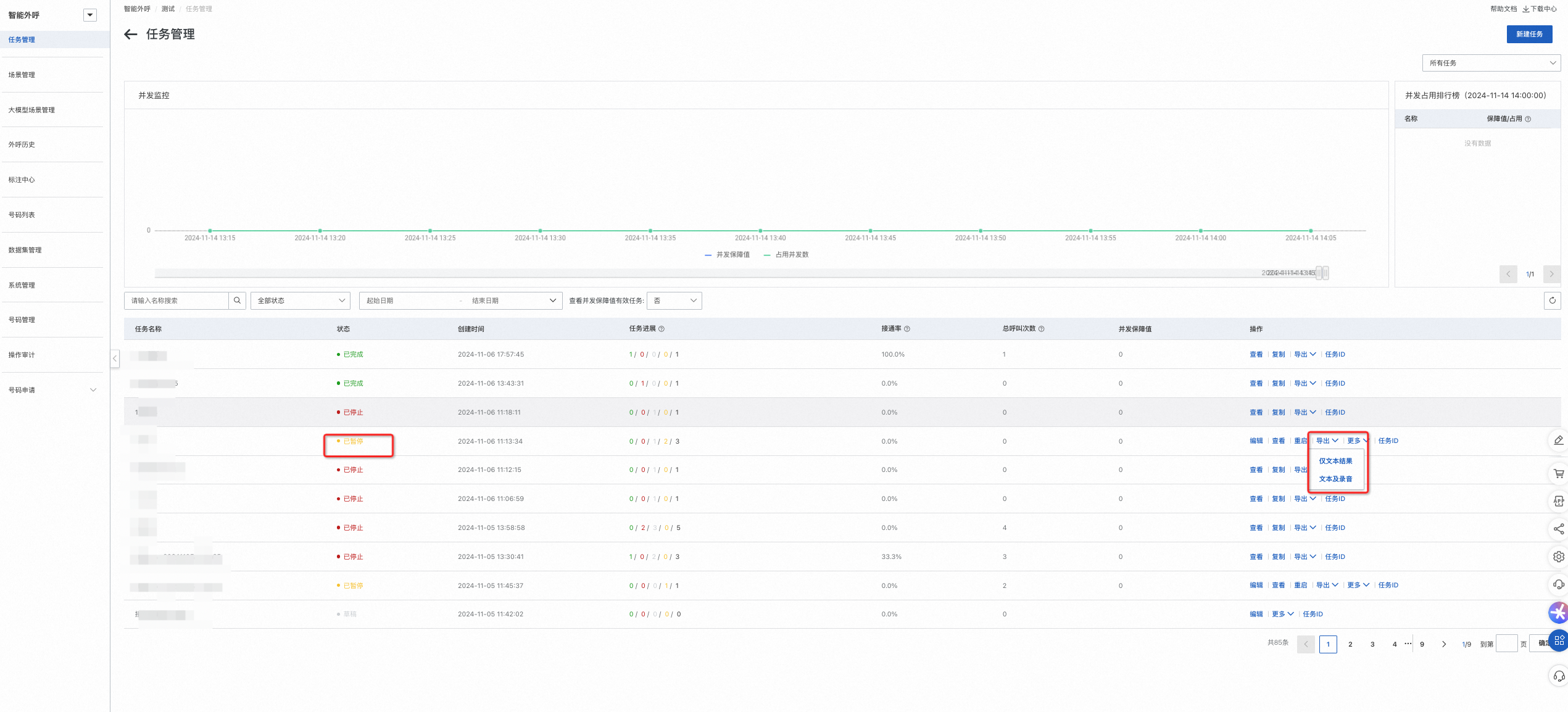Toggle the 占用并发数 legend item
The image size is (1568, 712).
(x=786, y=255)
